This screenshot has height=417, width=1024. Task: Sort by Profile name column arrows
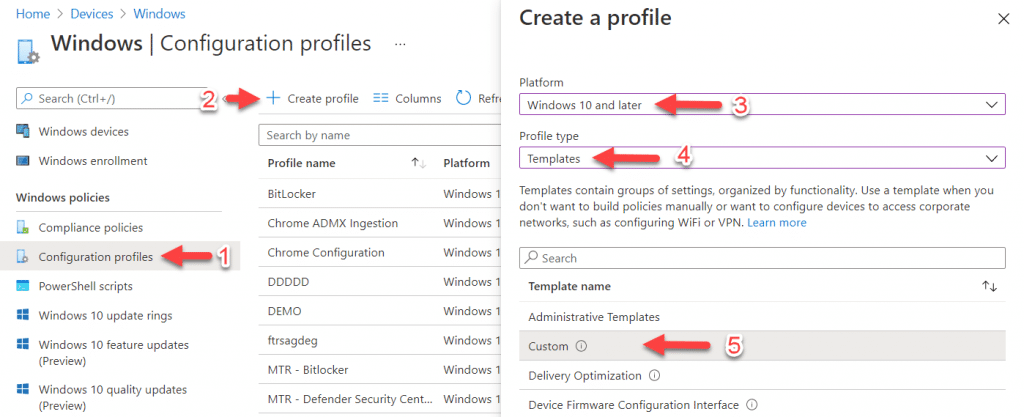(419, 163)
